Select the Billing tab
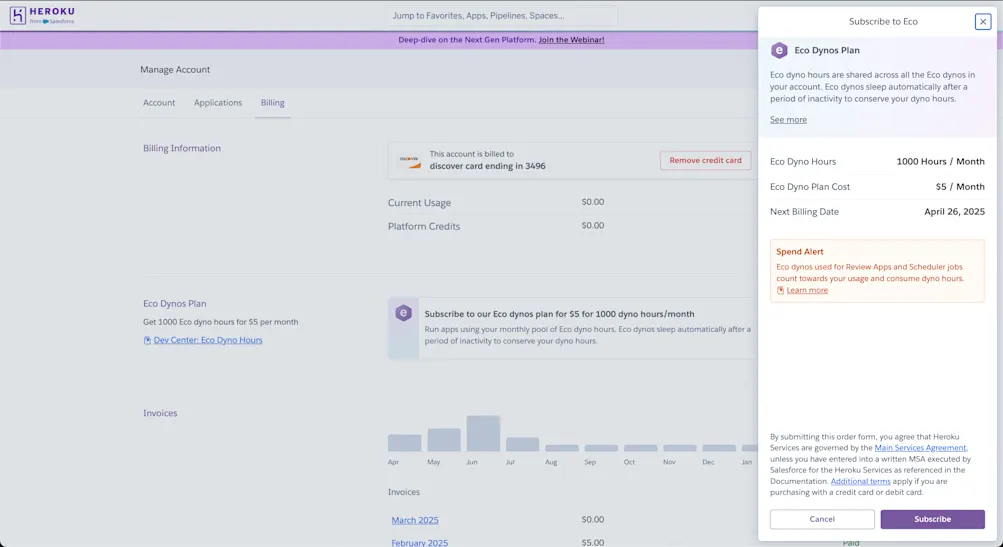 coord(272,102)
